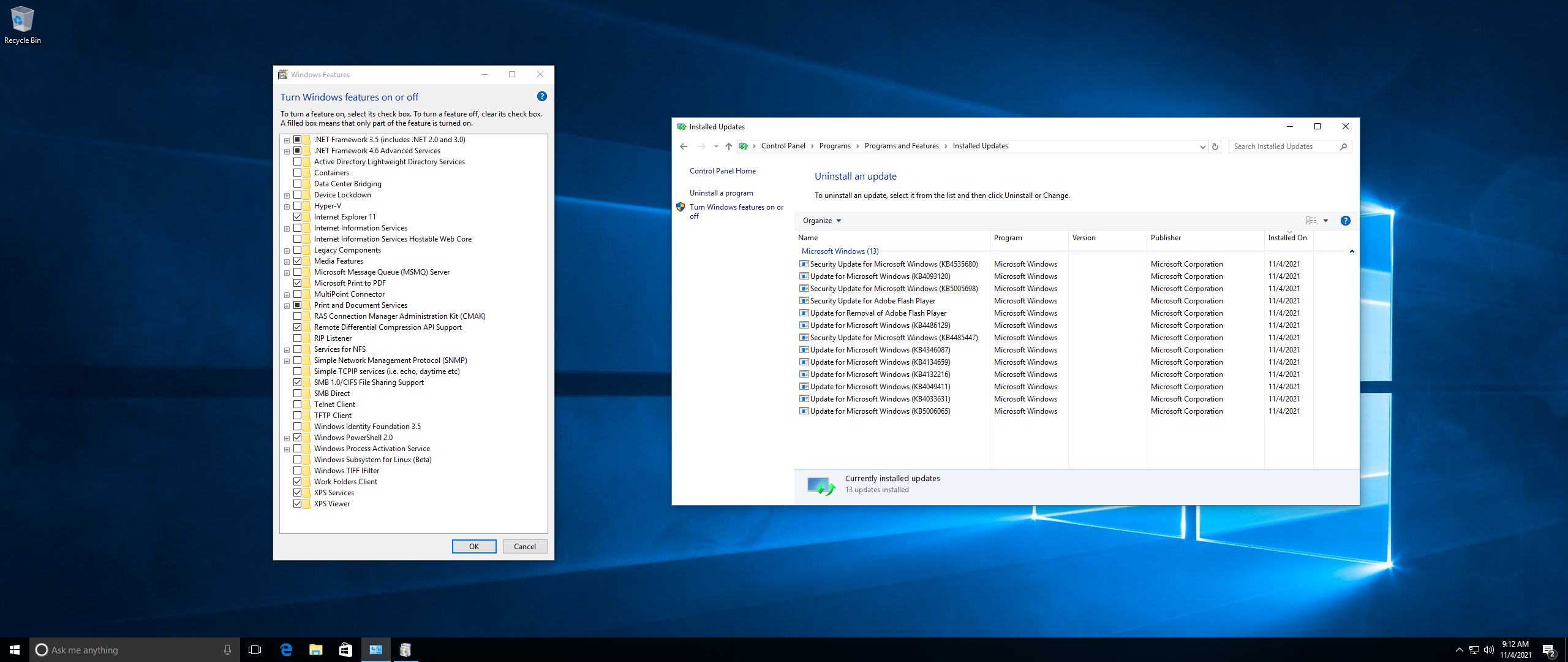1568x662 pixels.
Task: Click the search magnifier in Installed Updates
Action: pos(1343,146)
